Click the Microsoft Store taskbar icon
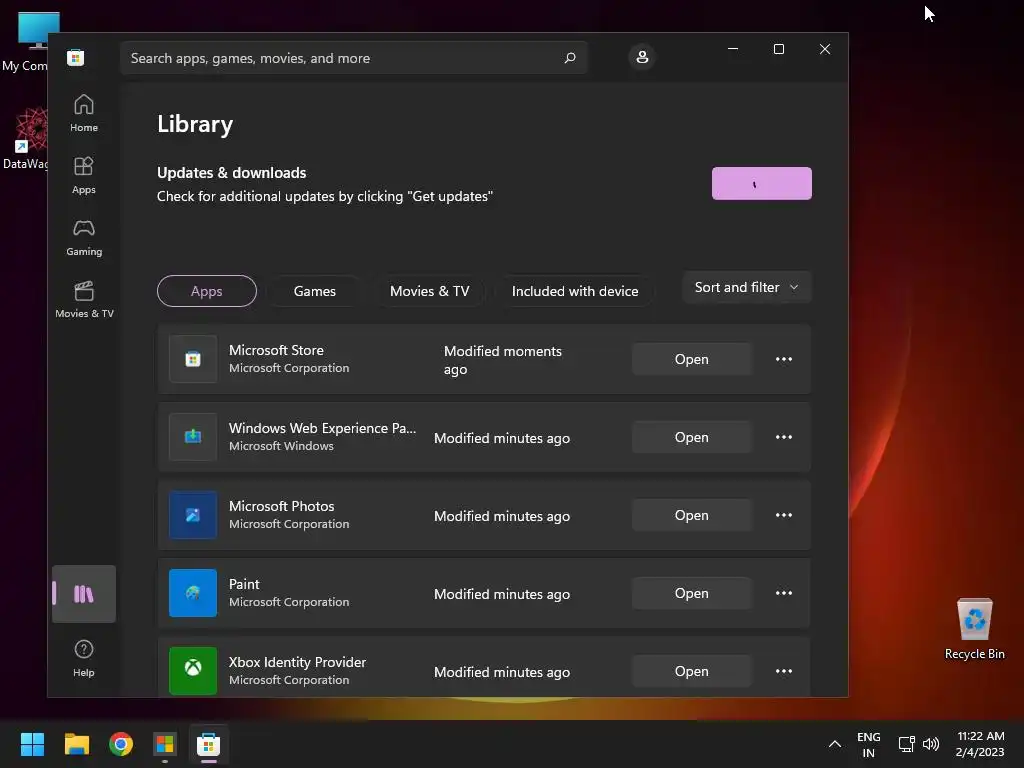The width and height of the screenshot is (1024, 768). pyautogui.click(x=208, y=744)
